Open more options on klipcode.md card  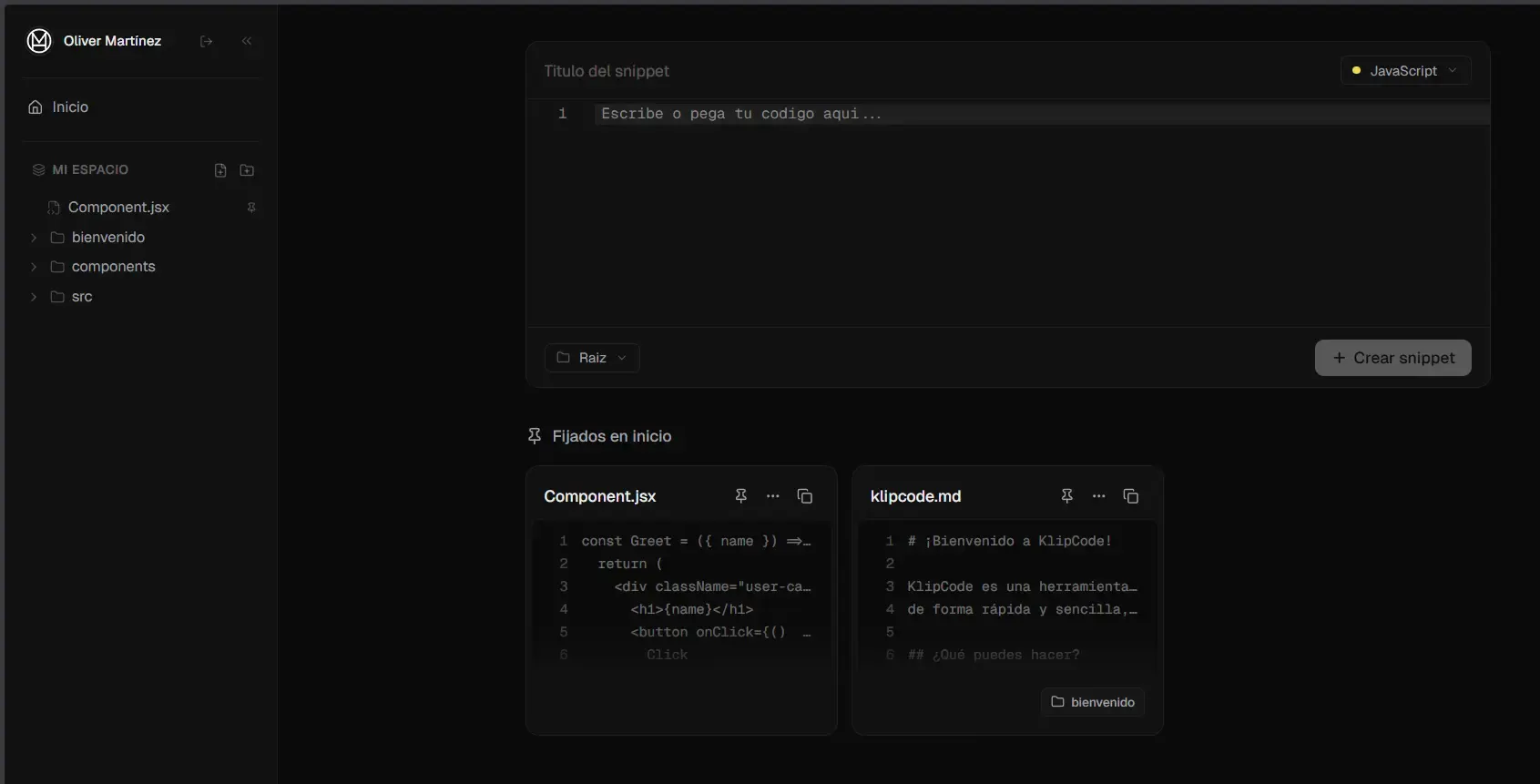(1098, 496)
